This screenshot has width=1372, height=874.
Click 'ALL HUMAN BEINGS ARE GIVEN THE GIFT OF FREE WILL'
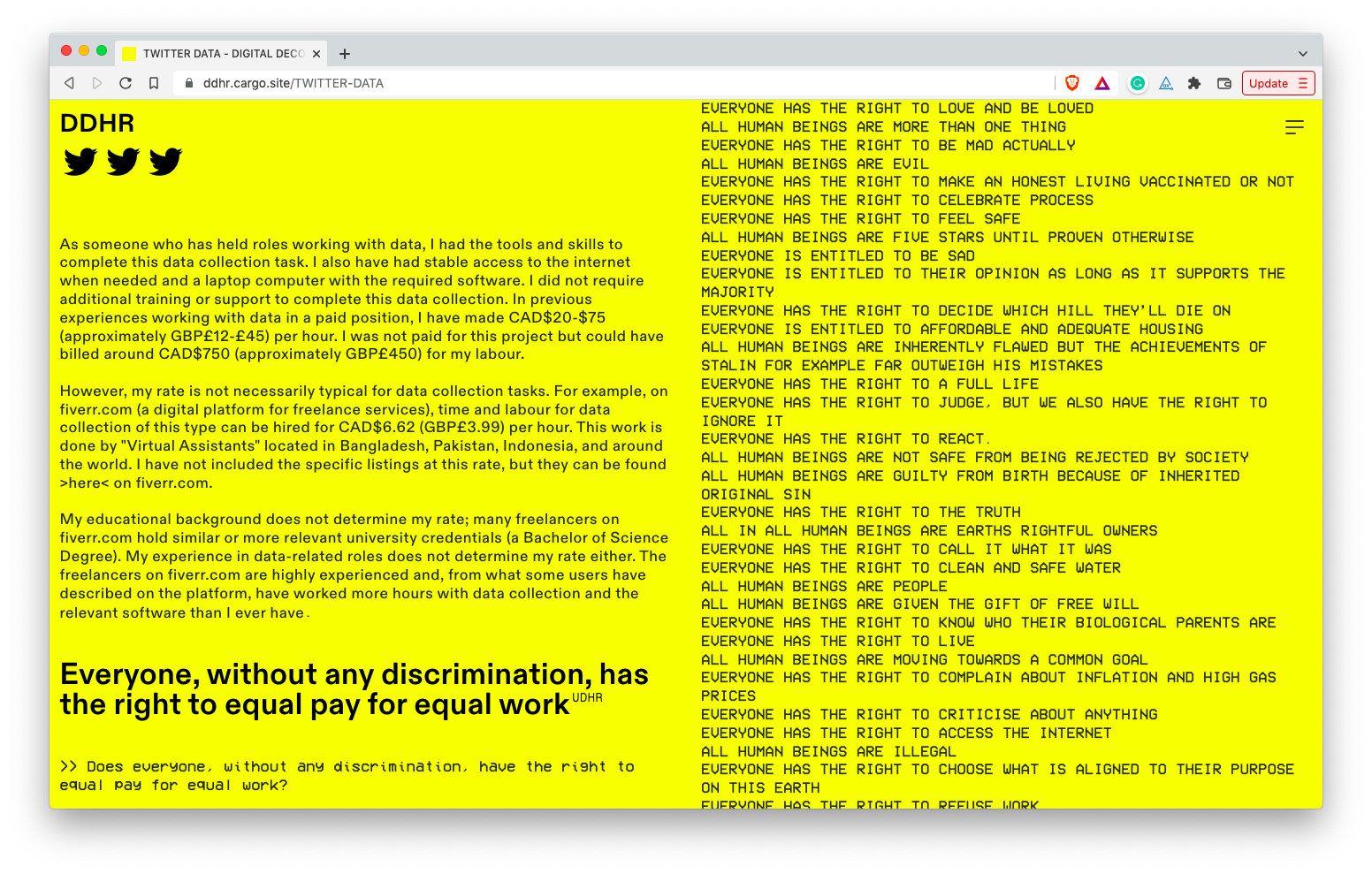pyautogui.click(x=919, y=604)
